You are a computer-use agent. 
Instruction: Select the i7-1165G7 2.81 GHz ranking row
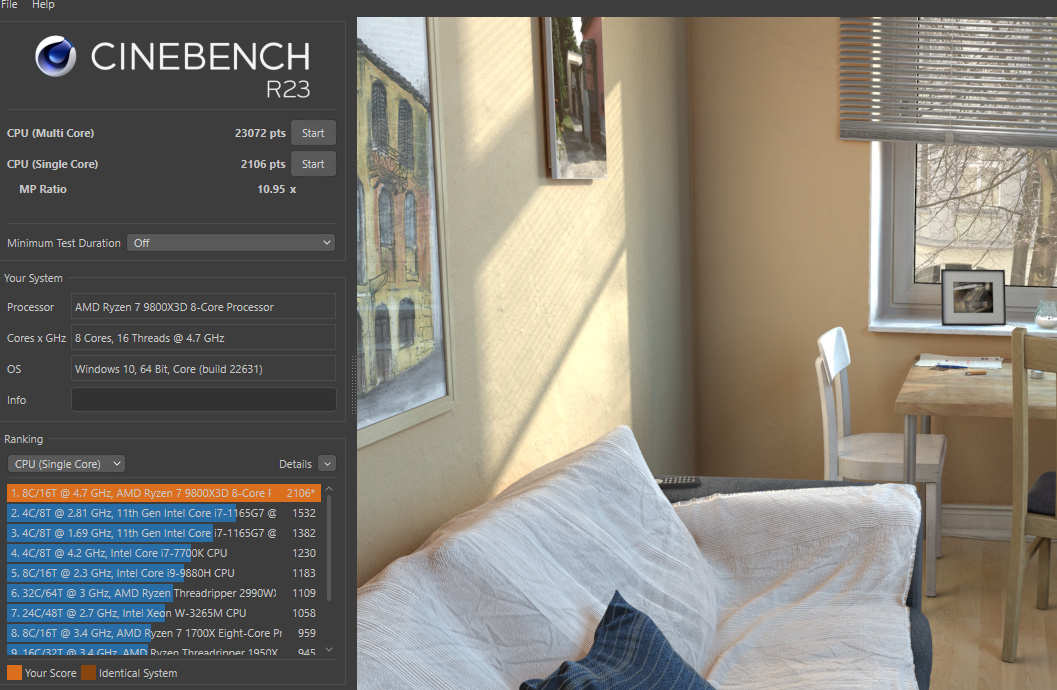(x=164, y=513)
